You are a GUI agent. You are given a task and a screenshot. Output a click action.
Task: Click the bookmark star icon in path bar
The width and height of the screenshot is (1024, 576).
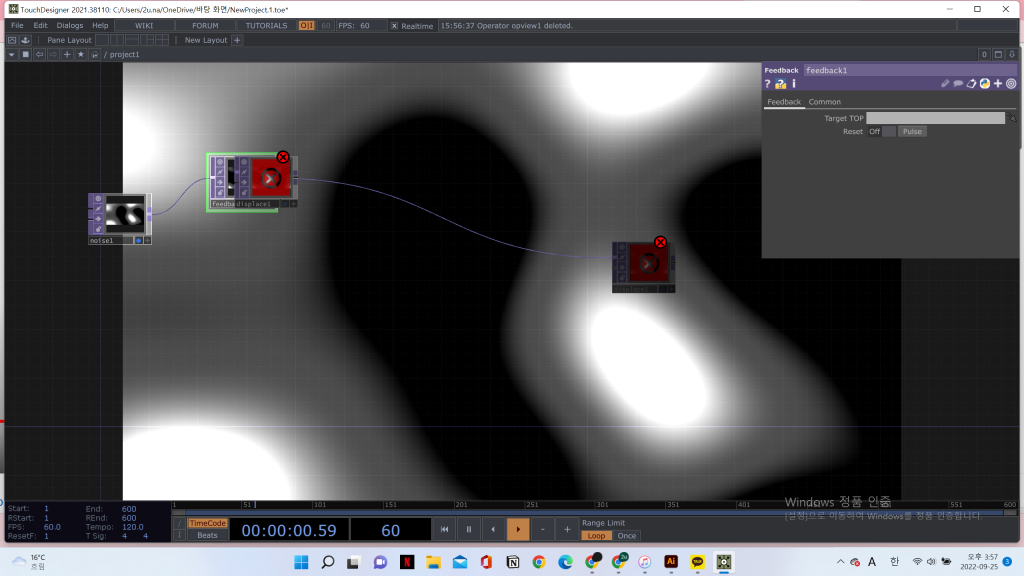coord(80,54)
